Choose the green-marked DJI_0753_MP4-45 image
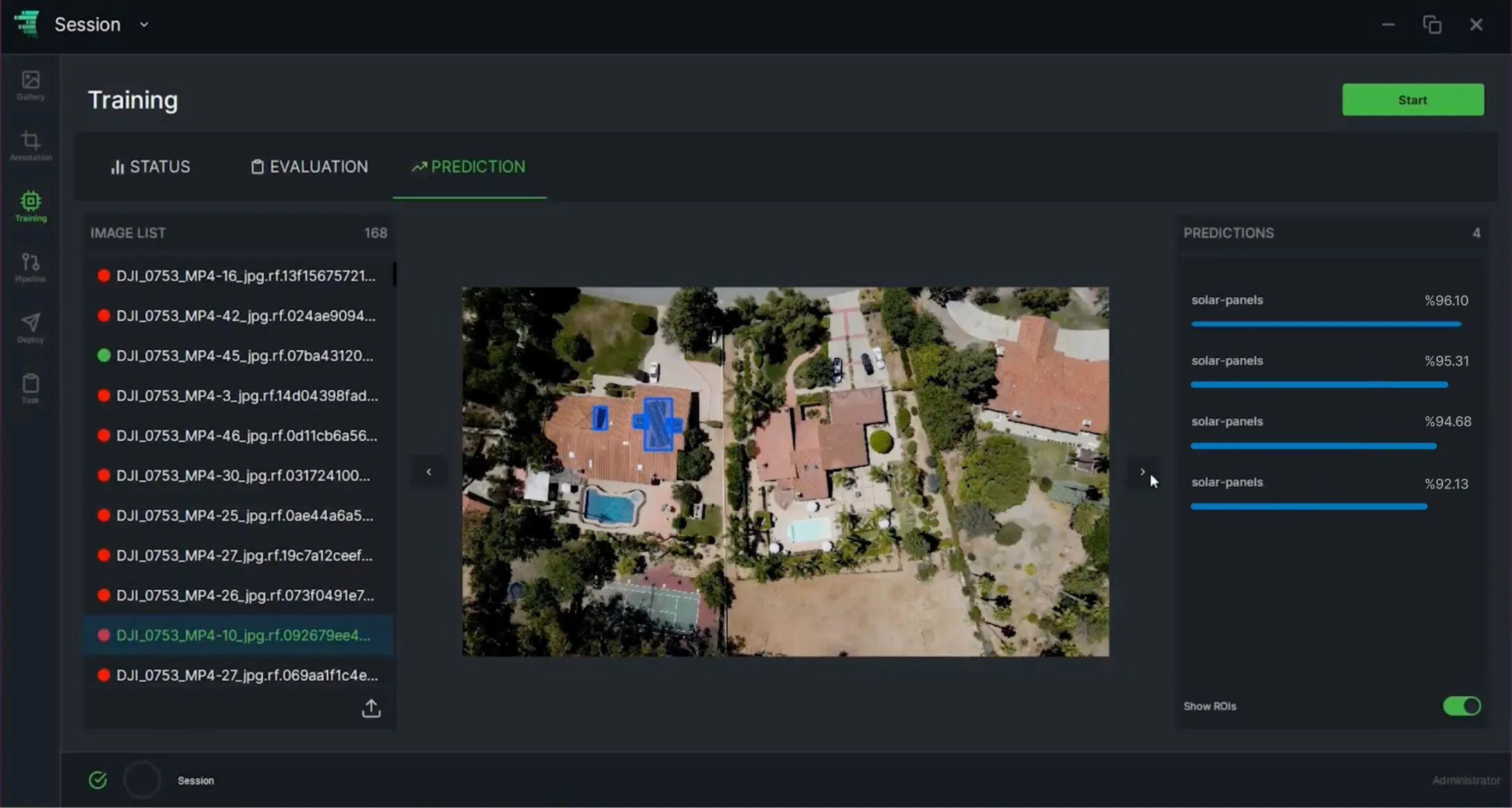1512x808 pixels. click(238, 356)
